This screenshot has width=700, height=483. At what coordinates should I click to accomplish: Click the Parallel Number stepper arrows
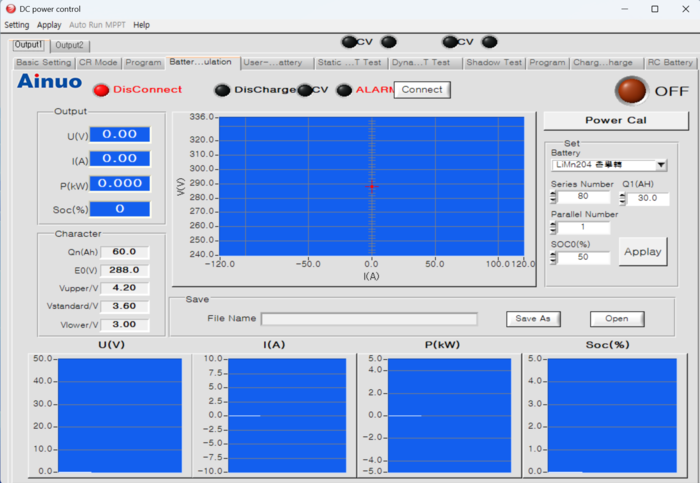click(x=554, y=228)
